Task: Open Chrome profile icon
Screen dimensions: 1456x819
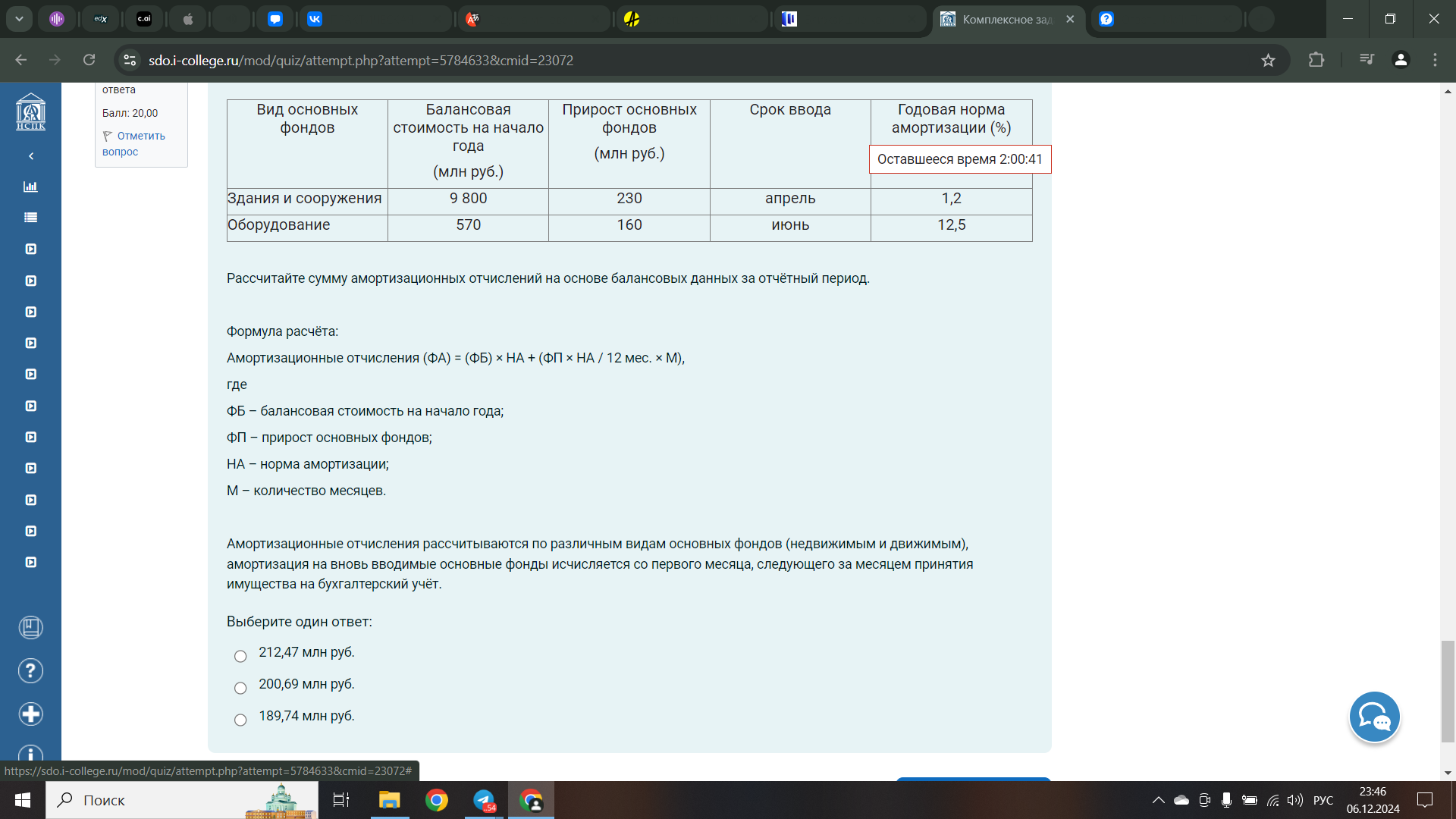Action: 1401,60
